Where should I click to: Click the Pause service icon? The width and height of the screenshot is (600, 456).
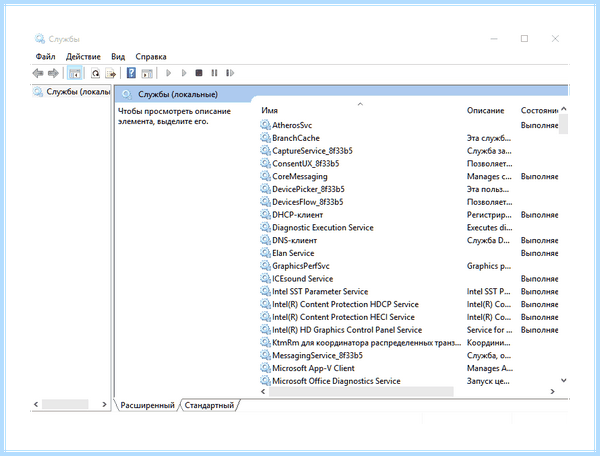(x=214, y=73)
